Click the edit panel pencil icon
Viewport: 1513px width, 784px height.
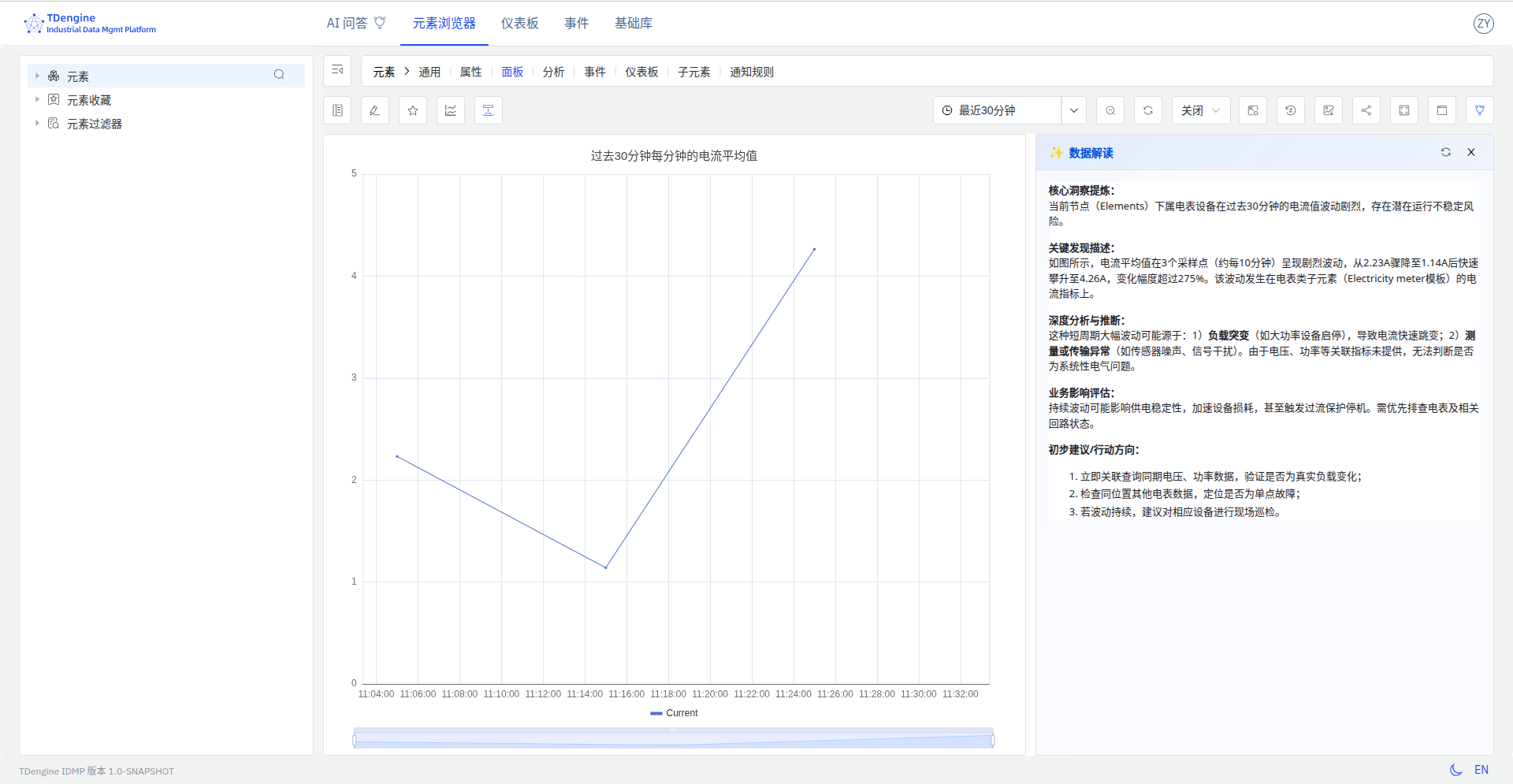click(x=375, y=110)
